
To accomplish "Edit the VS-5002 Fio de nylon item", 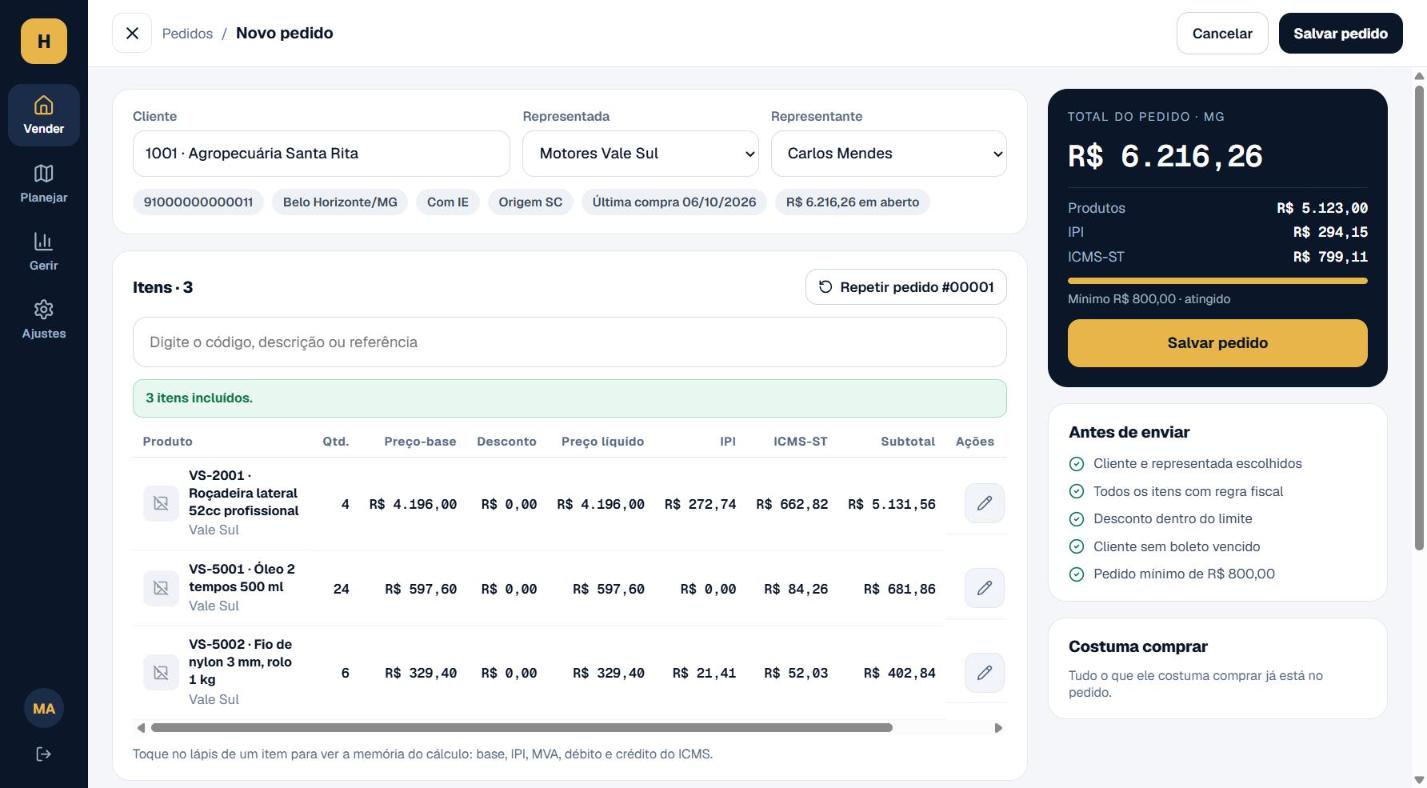I will [984, 673].
